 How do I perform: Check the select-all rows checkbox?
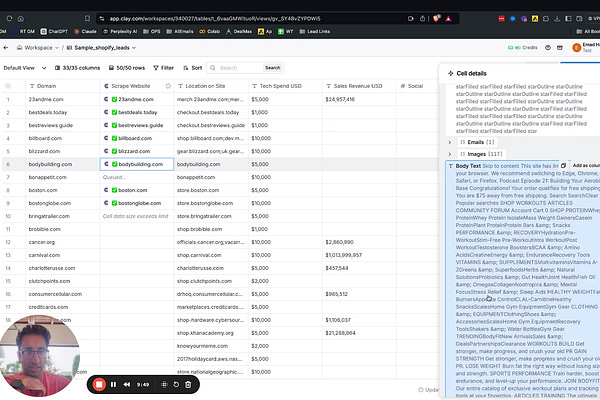pyautogui.click(x=8, y=86)
